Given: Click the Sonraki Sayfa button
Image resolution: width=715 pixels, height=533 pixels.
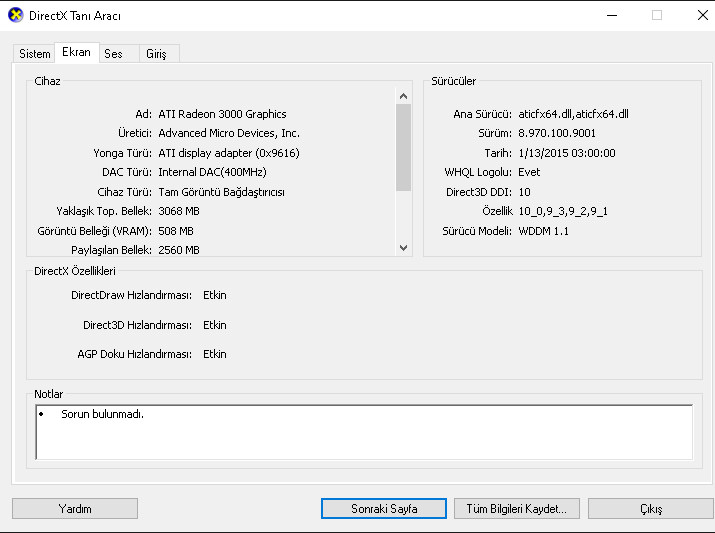Looking at the screenshot, I should [x=384, y=508].
